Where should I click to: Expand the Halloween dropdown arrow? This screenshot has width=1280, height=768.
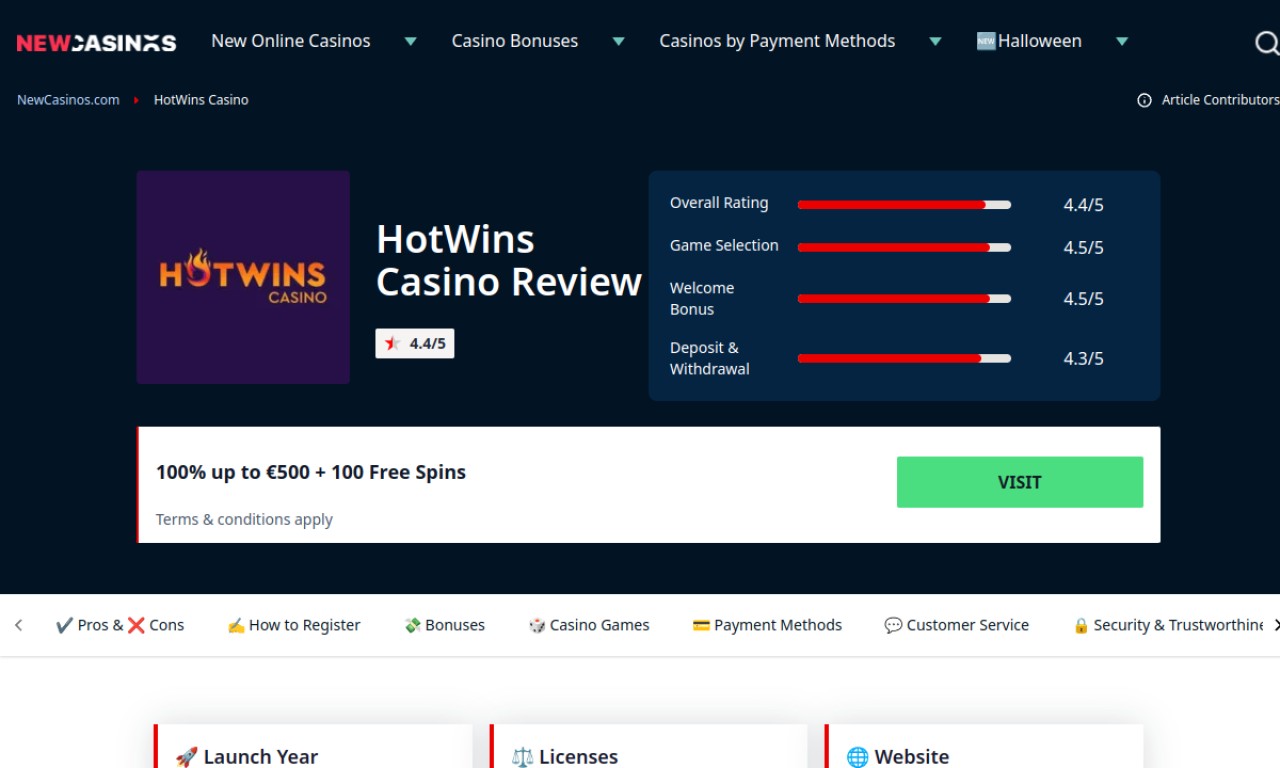pos(1122,42)
